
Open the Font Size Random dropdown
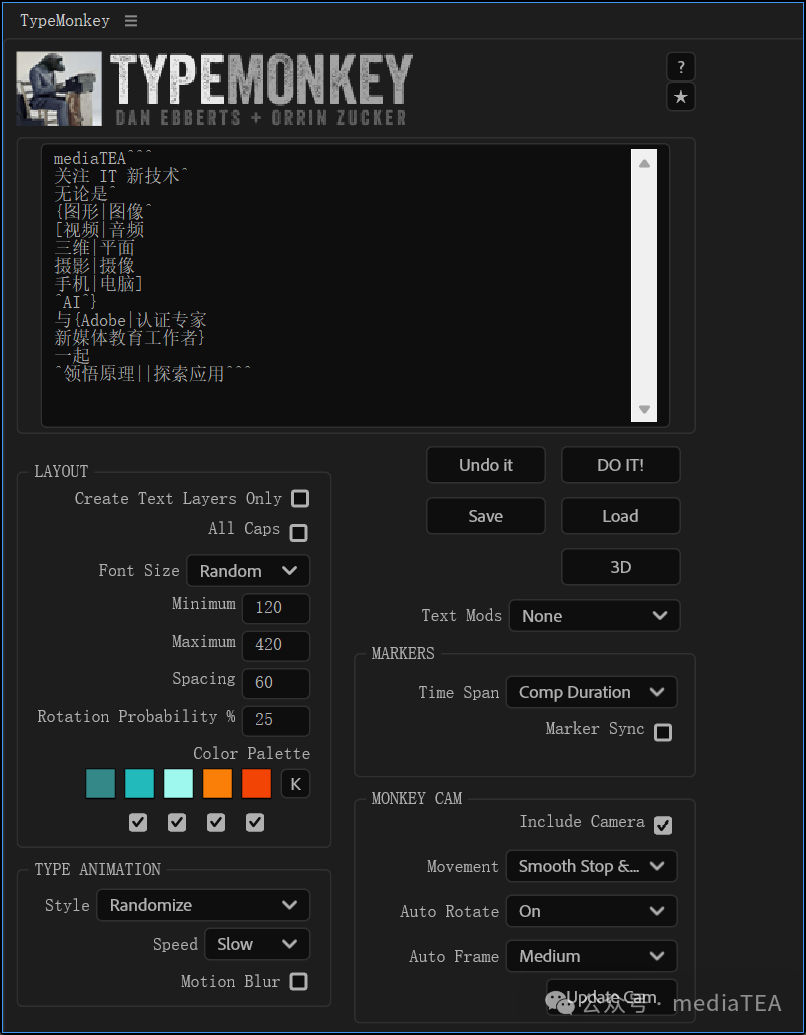click(248, 571)
